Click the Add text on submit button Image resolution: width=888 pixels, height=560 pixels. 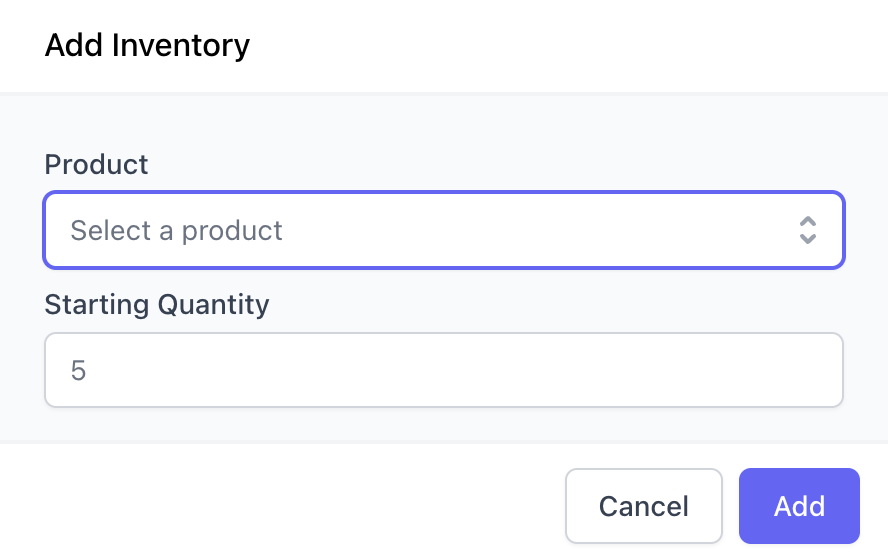[x=799, y=505]
